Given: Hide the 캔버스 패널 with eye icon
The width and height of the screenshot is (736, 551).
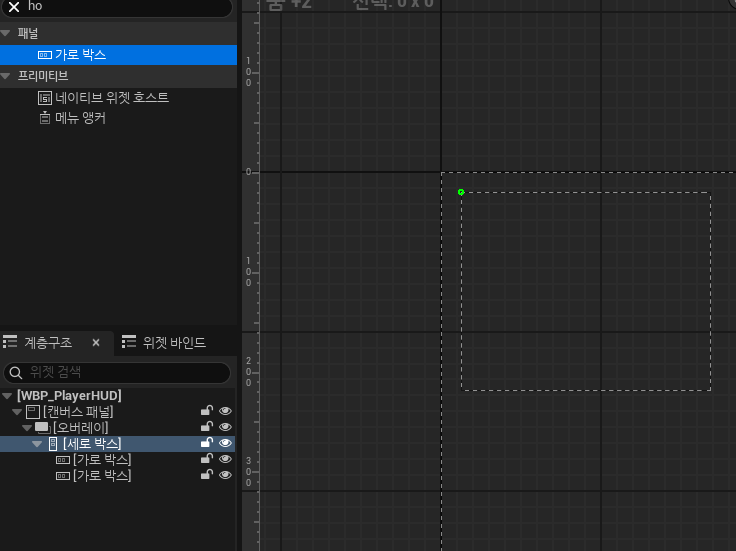Looking at the screenshot, I should click(x=225, y=411).
